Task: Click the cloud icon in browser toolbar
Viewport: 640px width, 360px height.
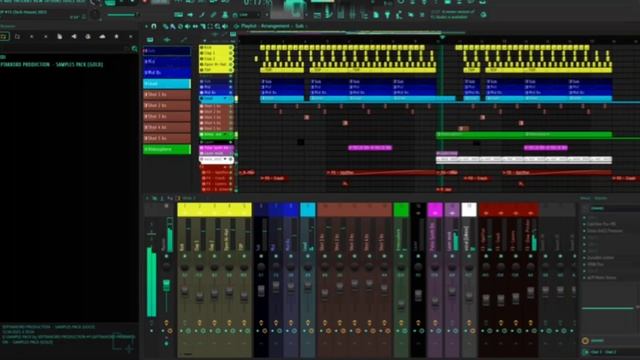Action: tap(102, 36)
